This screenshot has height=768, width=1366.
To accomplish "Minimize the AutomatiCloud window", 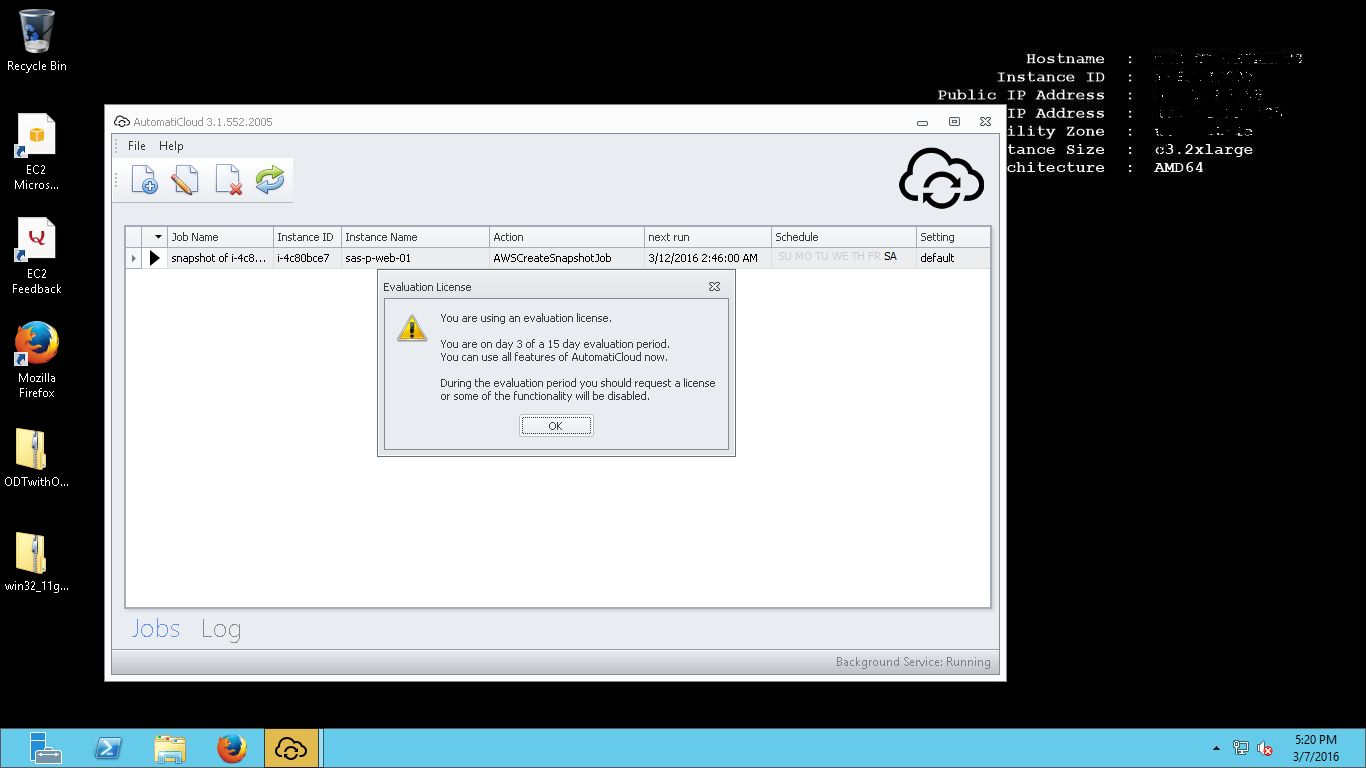I will coord(922,122).
